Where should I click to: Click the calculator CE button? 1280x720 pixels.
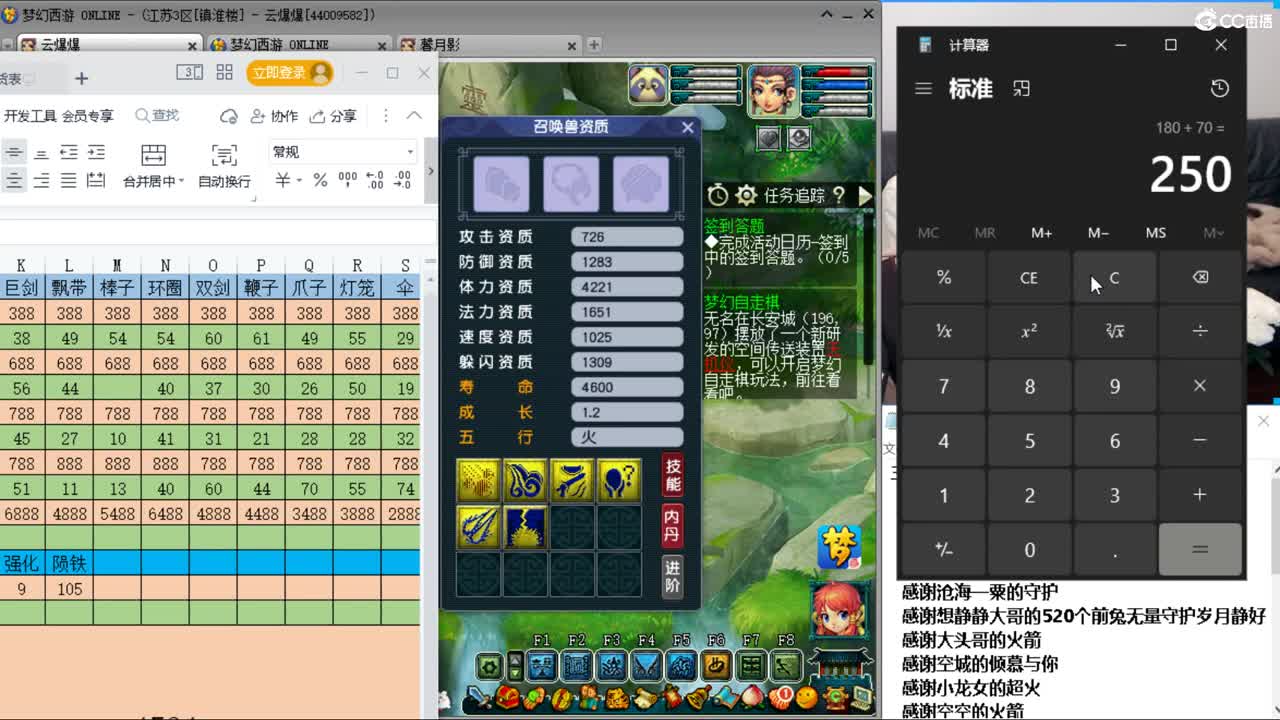tap(1029, 278)
